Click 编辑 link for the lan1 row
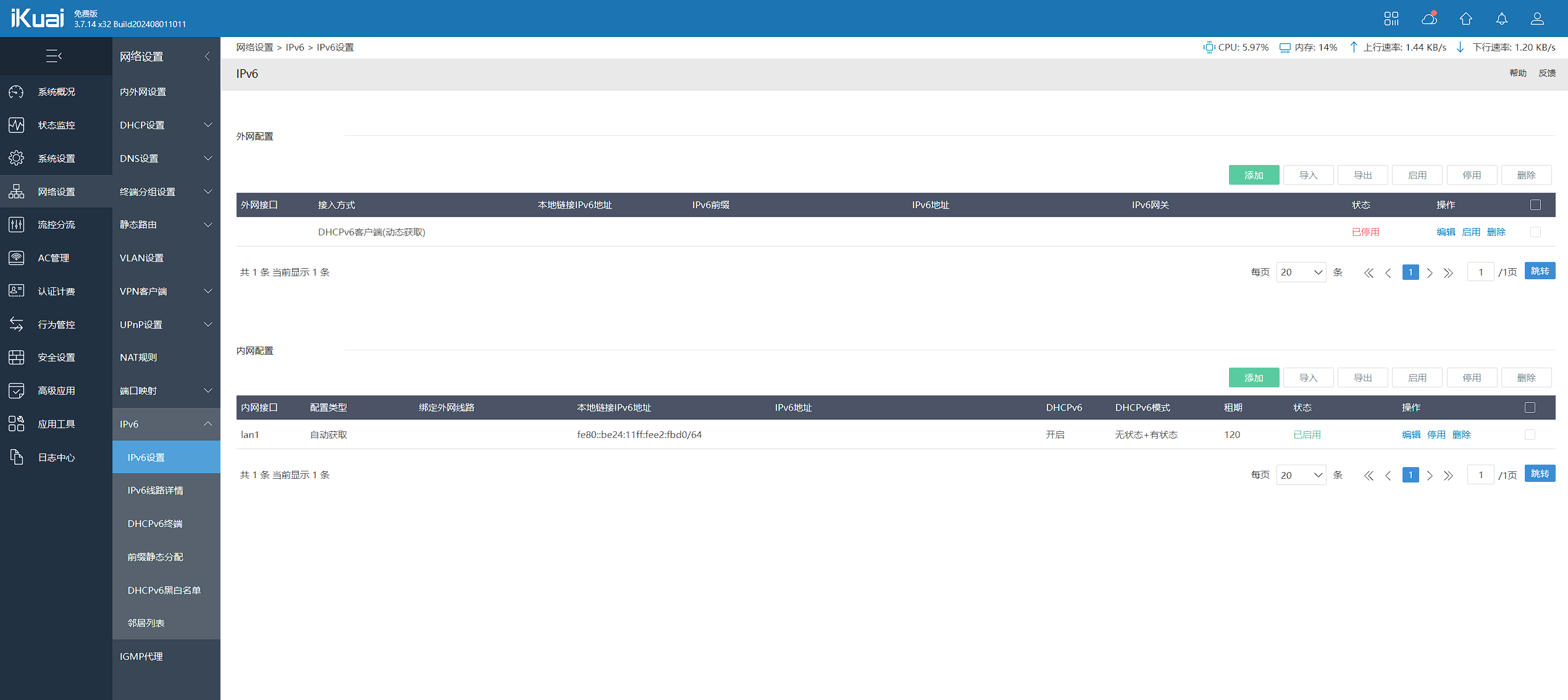This screenshot has height=700, width=1568. (1411, 435)
